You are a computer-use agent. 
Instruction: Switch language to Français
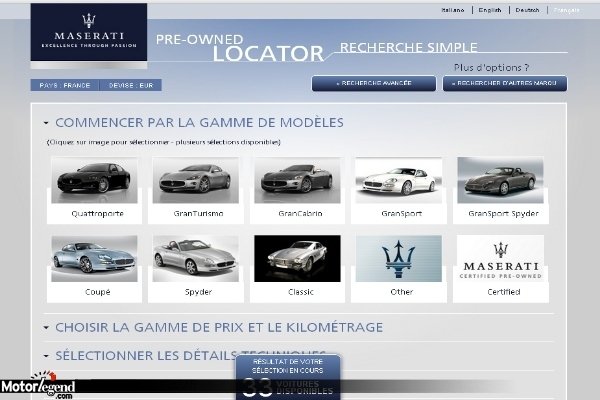tap(566, 10)
